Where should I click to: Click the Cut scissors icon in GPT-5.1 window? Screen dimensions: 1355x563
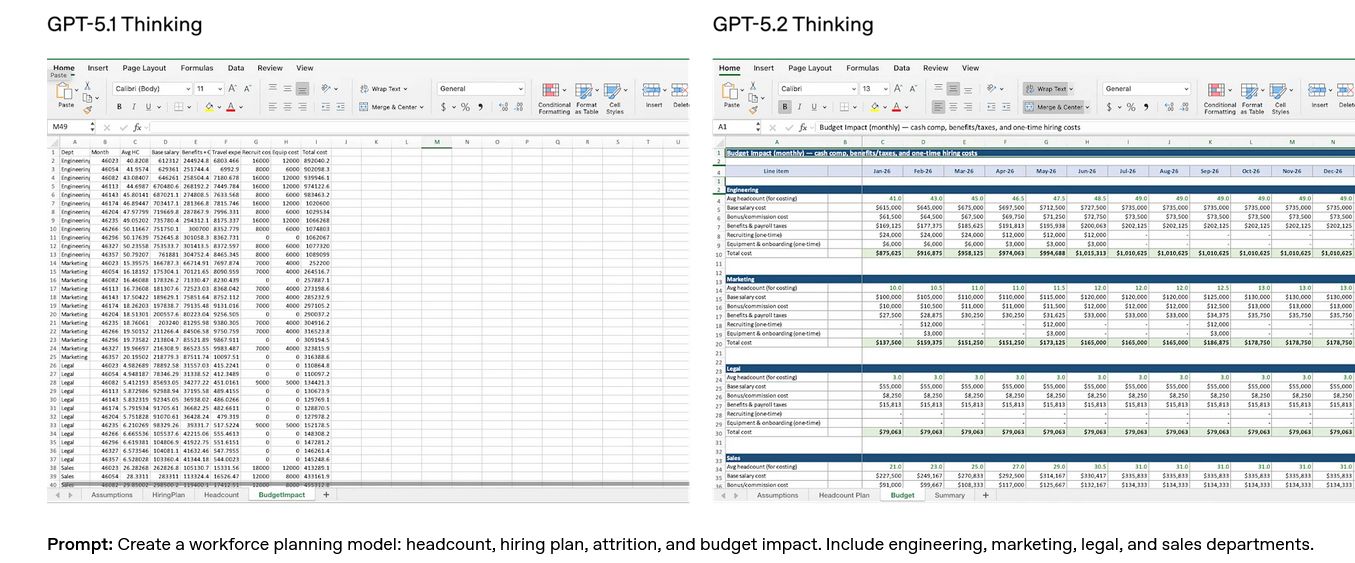(88, 86)
